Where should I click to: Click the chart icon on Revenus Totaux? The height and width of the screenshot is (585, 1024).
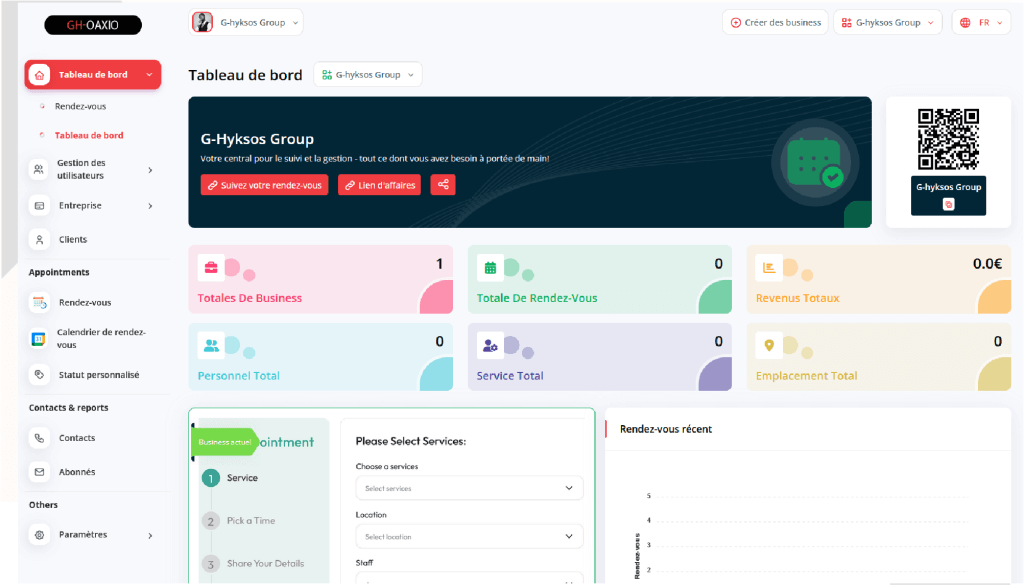click(769, 268)
